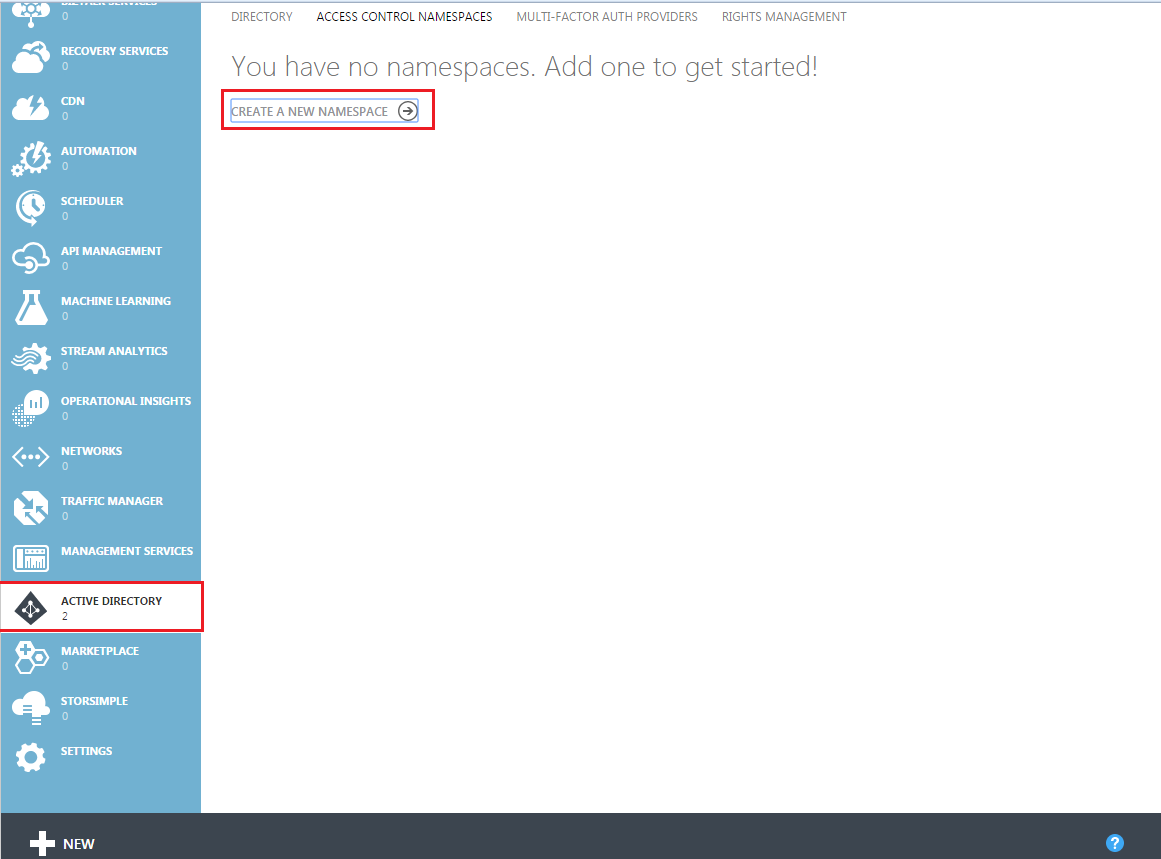
Task: Click the Operational Insights label
Action: click(126, 401)
